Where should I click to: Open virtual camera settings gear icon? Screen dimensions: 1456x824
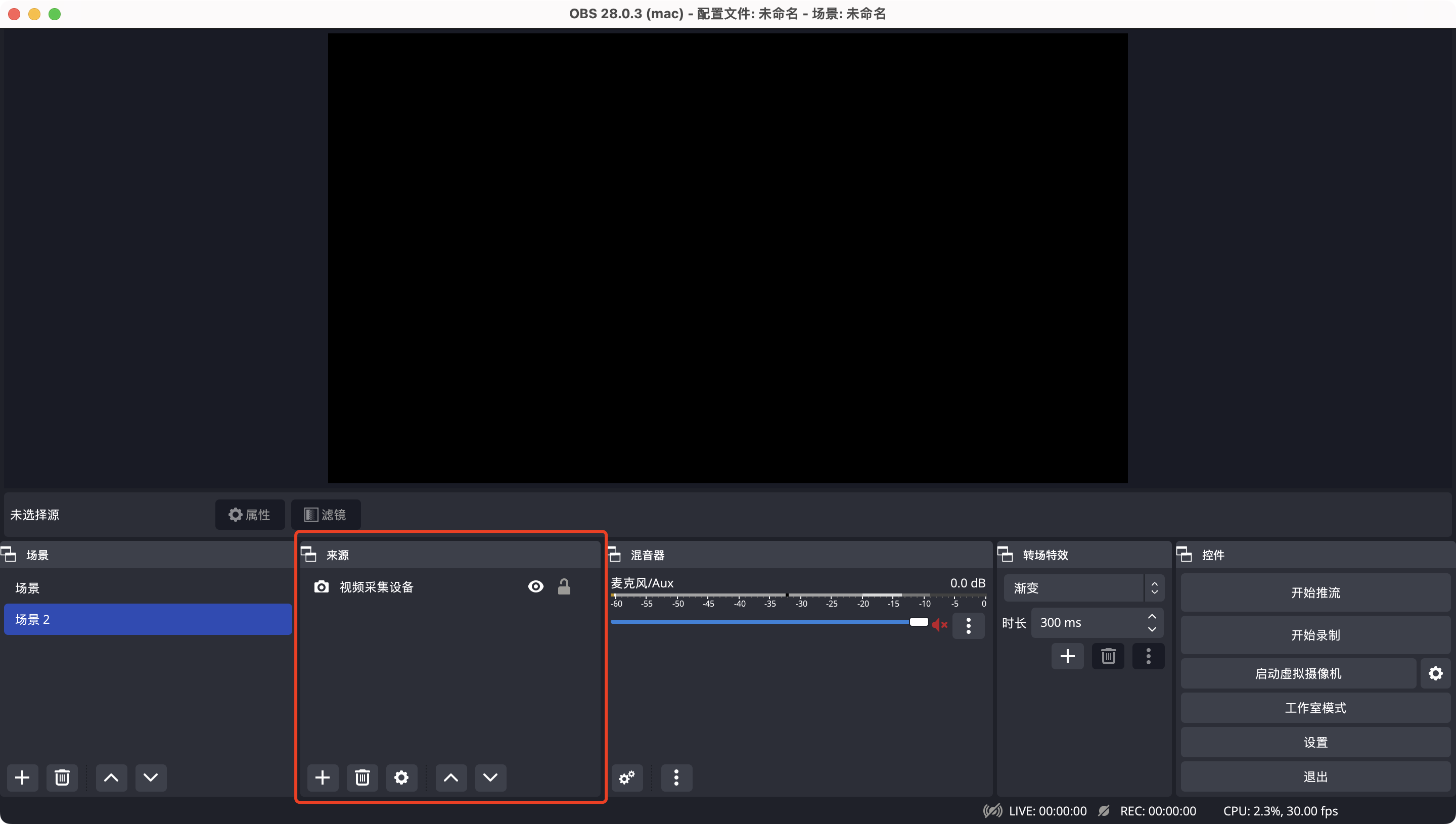pyautogui.click(x=1435, y=673)
